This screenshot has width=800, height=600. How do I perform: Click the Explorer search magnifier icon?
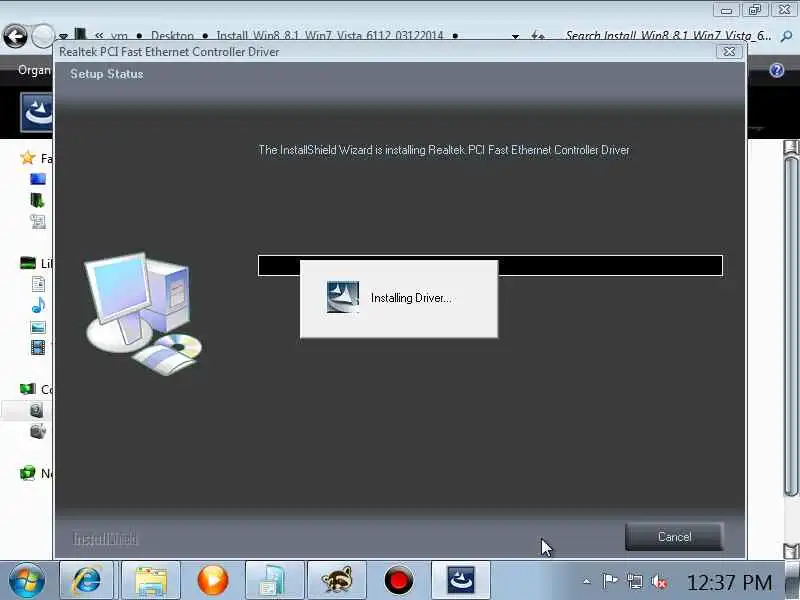(x=787, y=36)
